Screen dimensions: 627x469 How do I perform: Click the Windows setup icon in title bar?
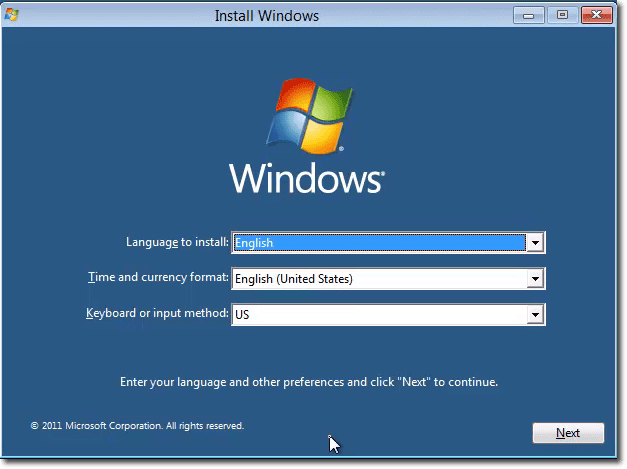point(12,15)
